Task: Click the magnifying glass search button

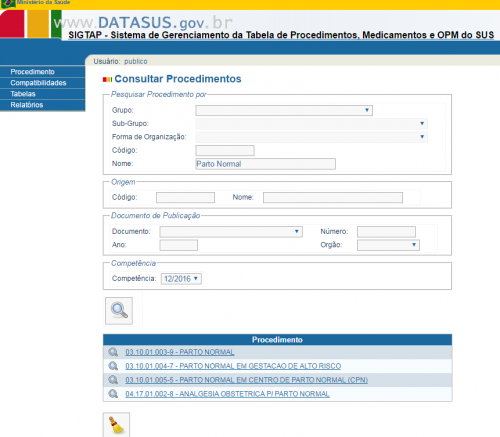Action: point(119,311)
